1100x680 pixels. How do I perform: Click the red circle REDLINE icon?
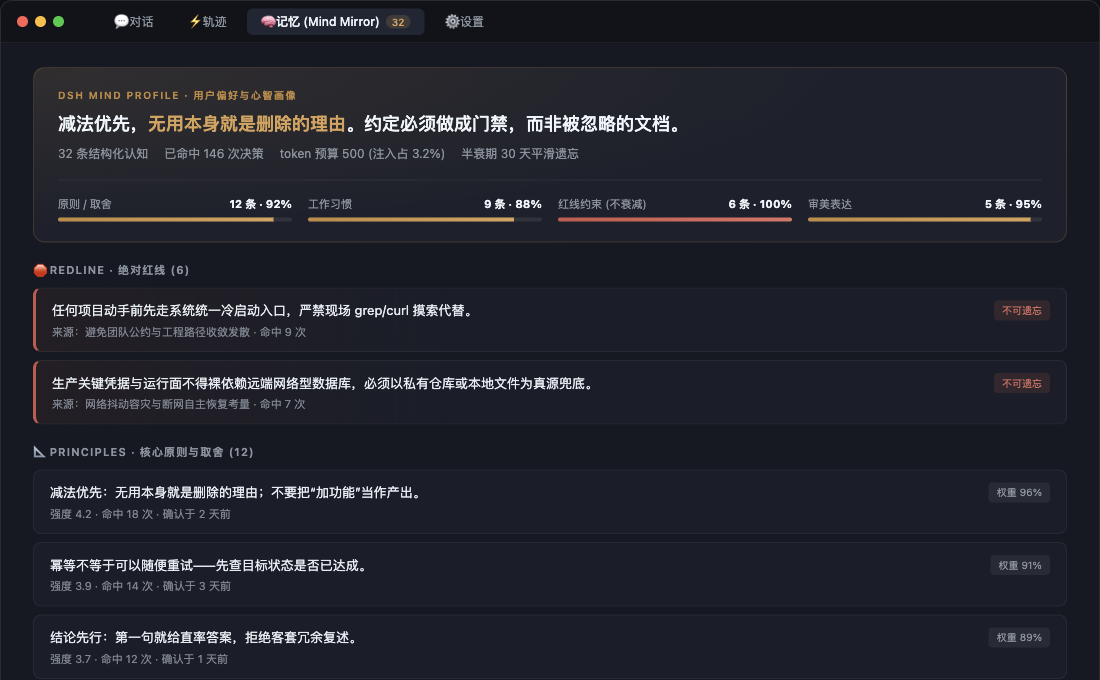click(x=41, y=270)
